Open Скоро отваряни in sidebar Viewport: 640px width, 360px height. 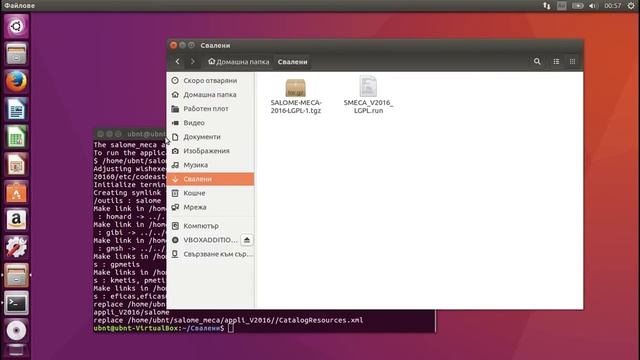pyautogui.click(x=210, y=80)
